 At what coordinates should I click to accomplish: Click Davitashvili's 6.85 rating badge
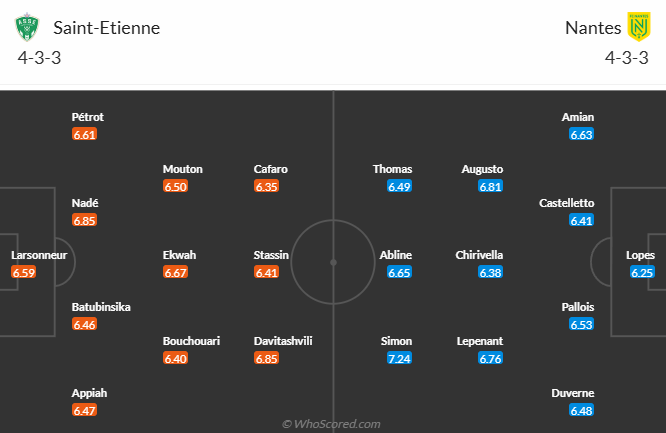tap(266, 358)
